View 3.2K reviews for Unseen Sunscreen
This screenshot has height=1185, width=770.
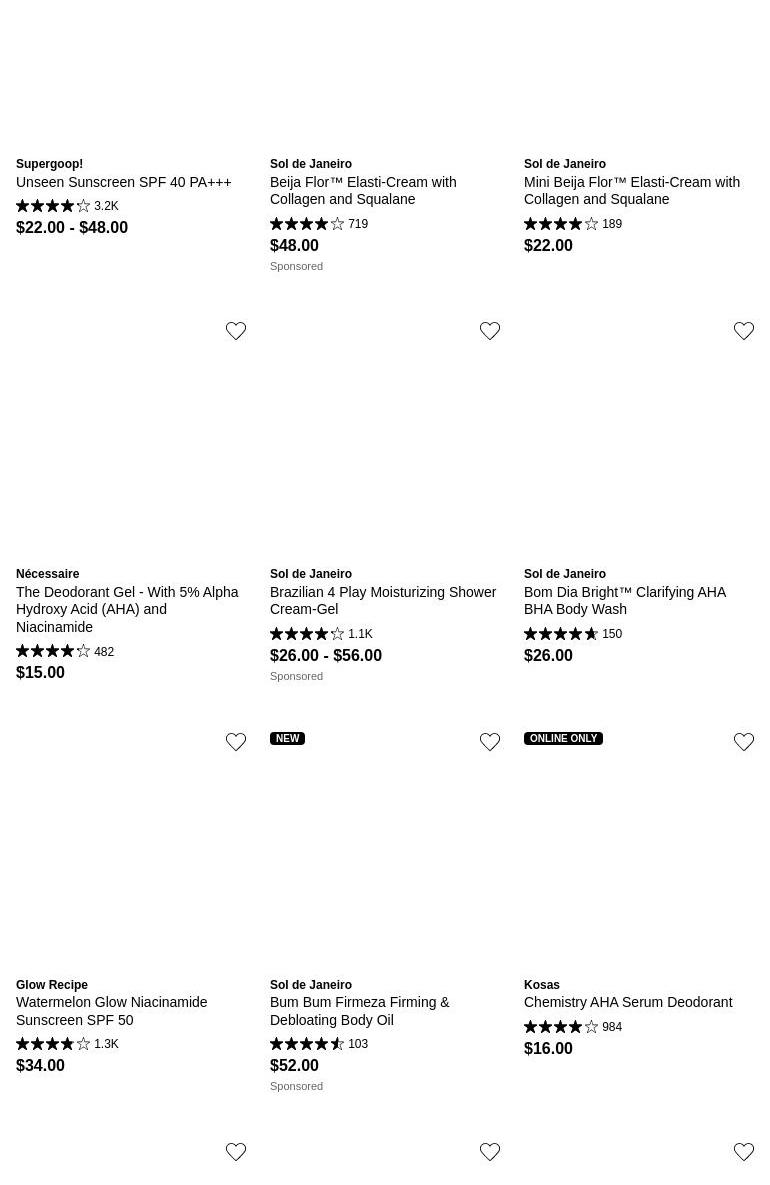[67, 206]
